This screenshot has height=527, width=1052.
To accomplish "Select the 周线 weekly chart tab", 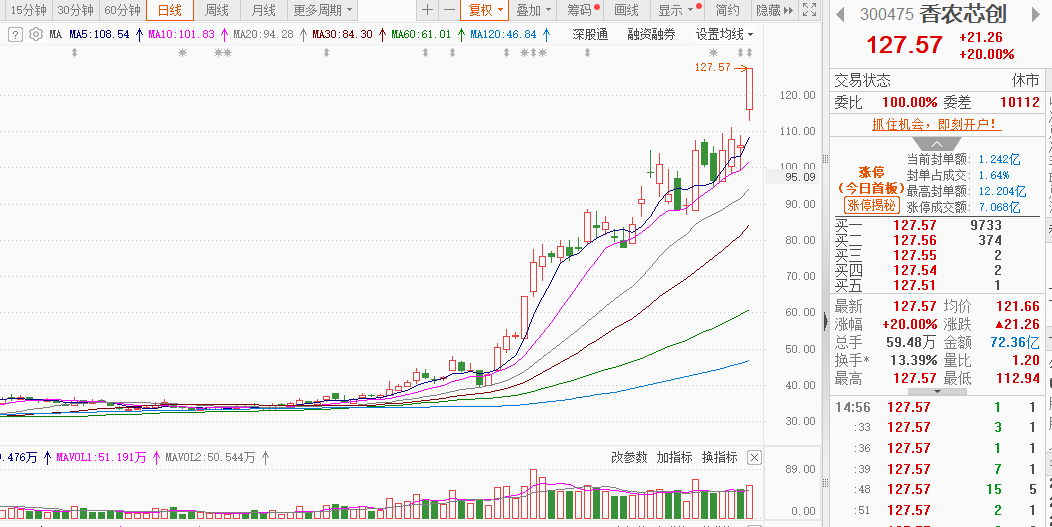I will tap(217, 10).
